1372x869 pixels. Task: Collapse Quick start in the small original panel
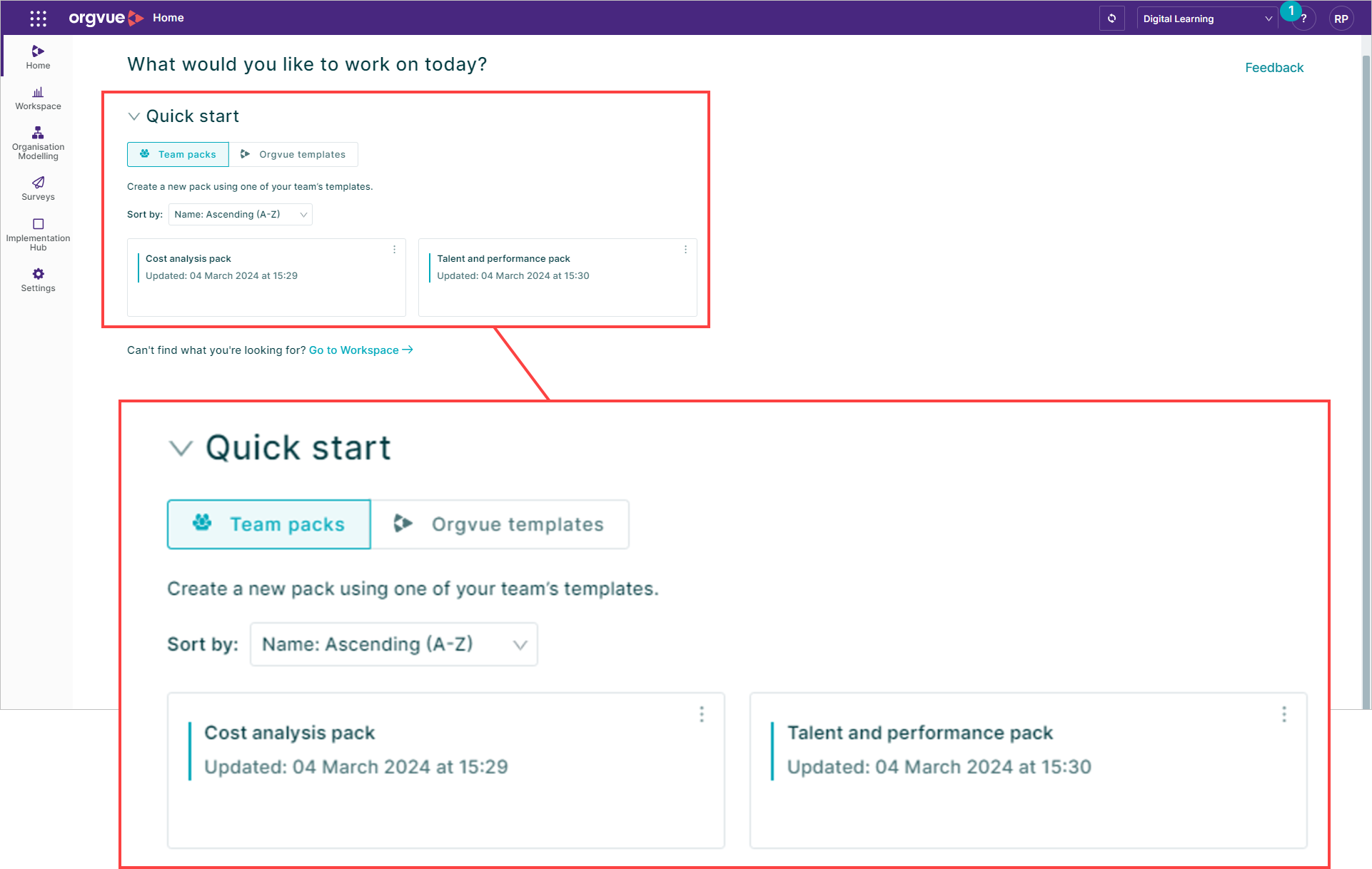[133, 116]
